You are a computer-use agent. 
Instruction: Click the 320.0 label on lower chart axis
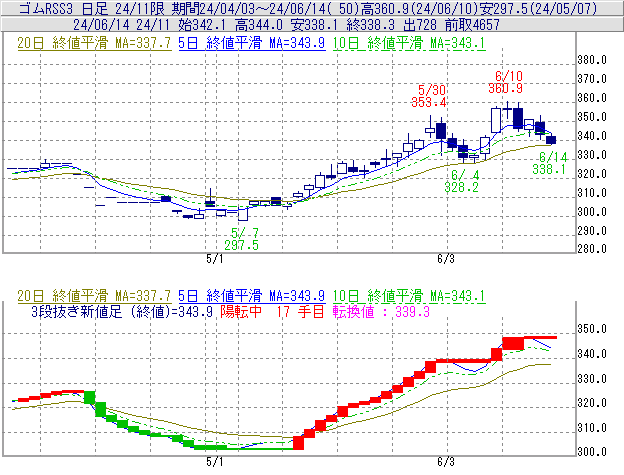tap(592, 403)
